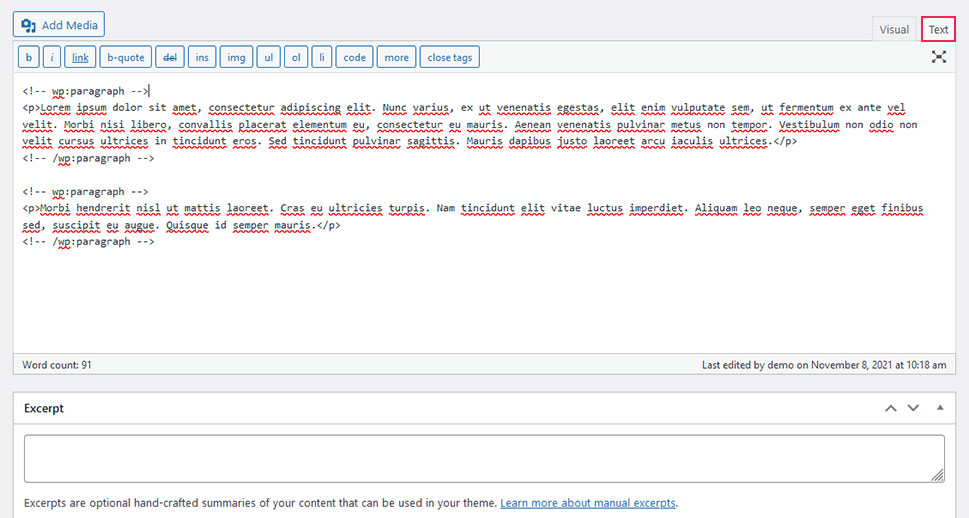Insert blockquote with b-quote button
Viewport: 969px width, 518px height.
point(125,57)
